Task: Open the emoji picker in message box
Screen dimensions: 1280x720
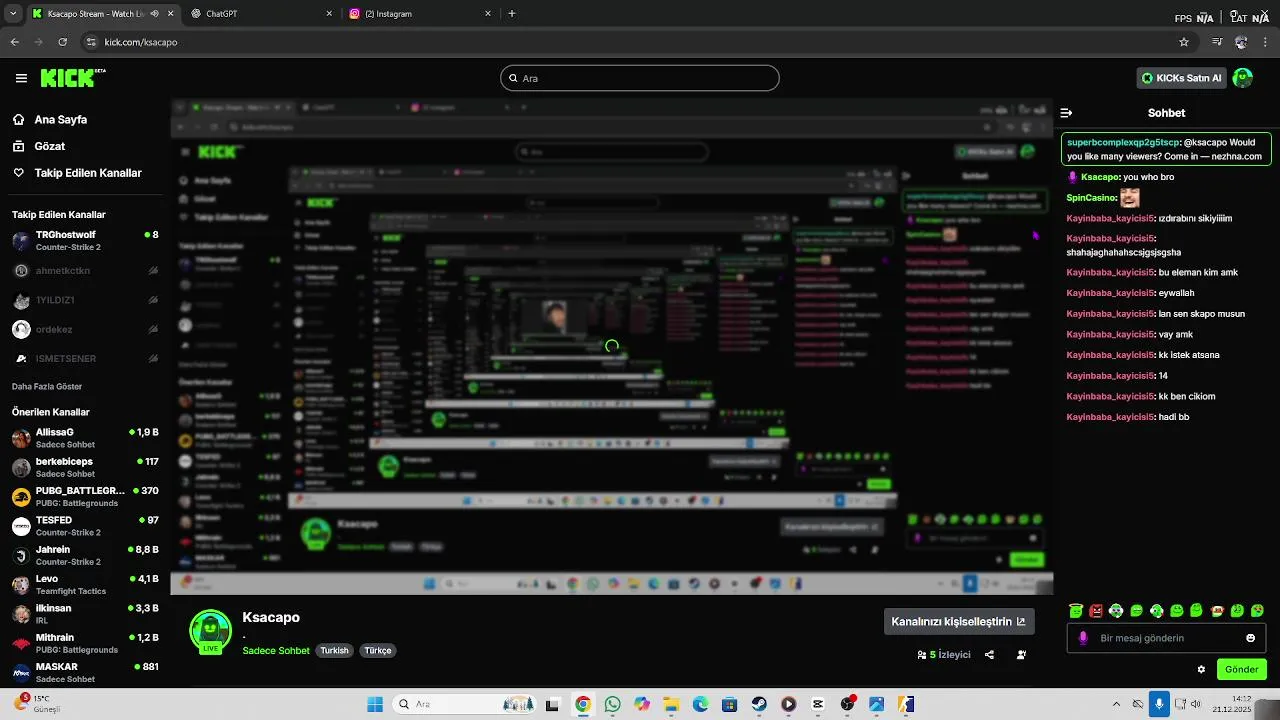Action: coord(1250,638)
